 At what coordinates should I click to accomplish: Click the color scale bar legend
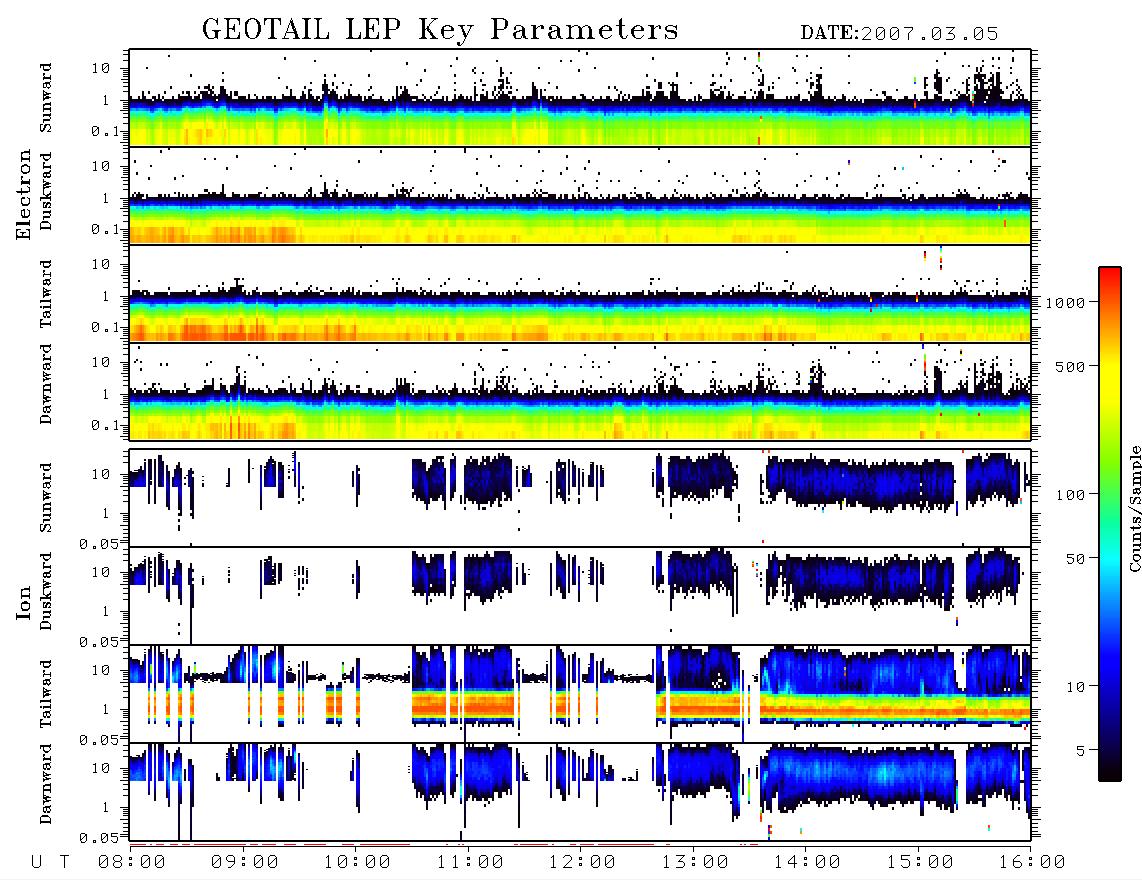point(1110,525)
